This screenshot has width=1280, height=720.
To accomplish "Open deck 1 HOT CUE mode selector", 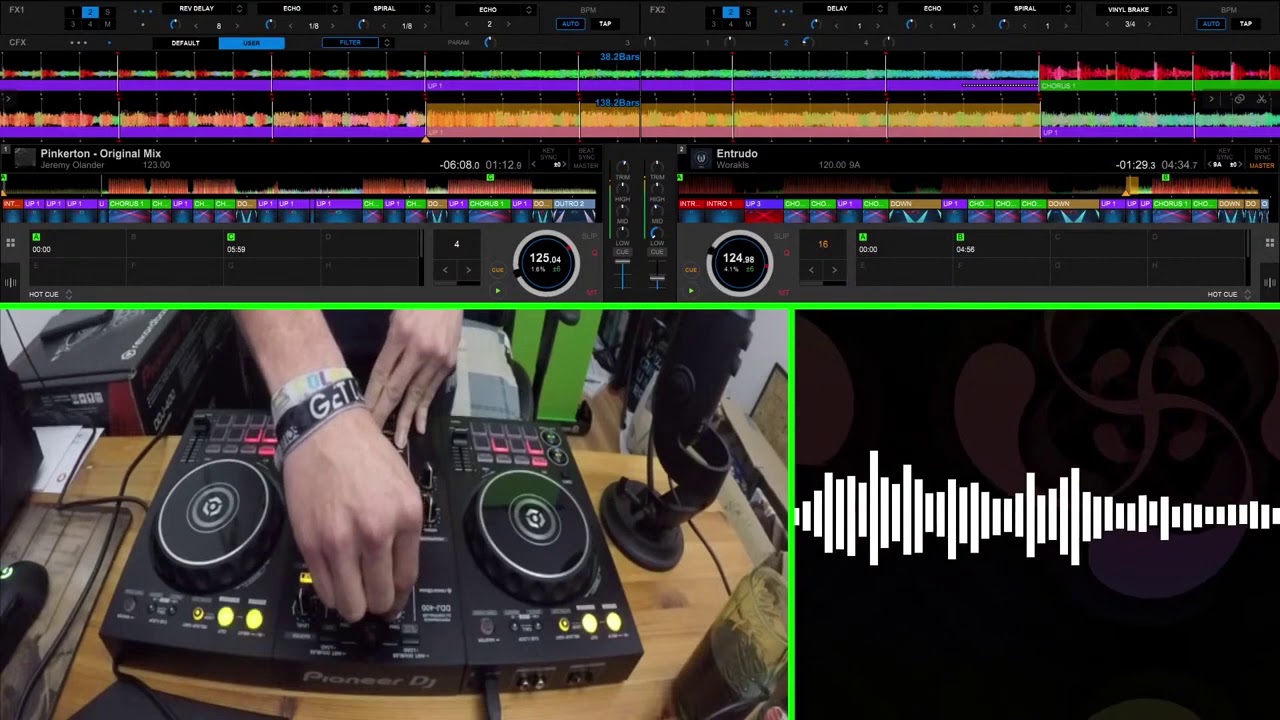I will point(50,294).
